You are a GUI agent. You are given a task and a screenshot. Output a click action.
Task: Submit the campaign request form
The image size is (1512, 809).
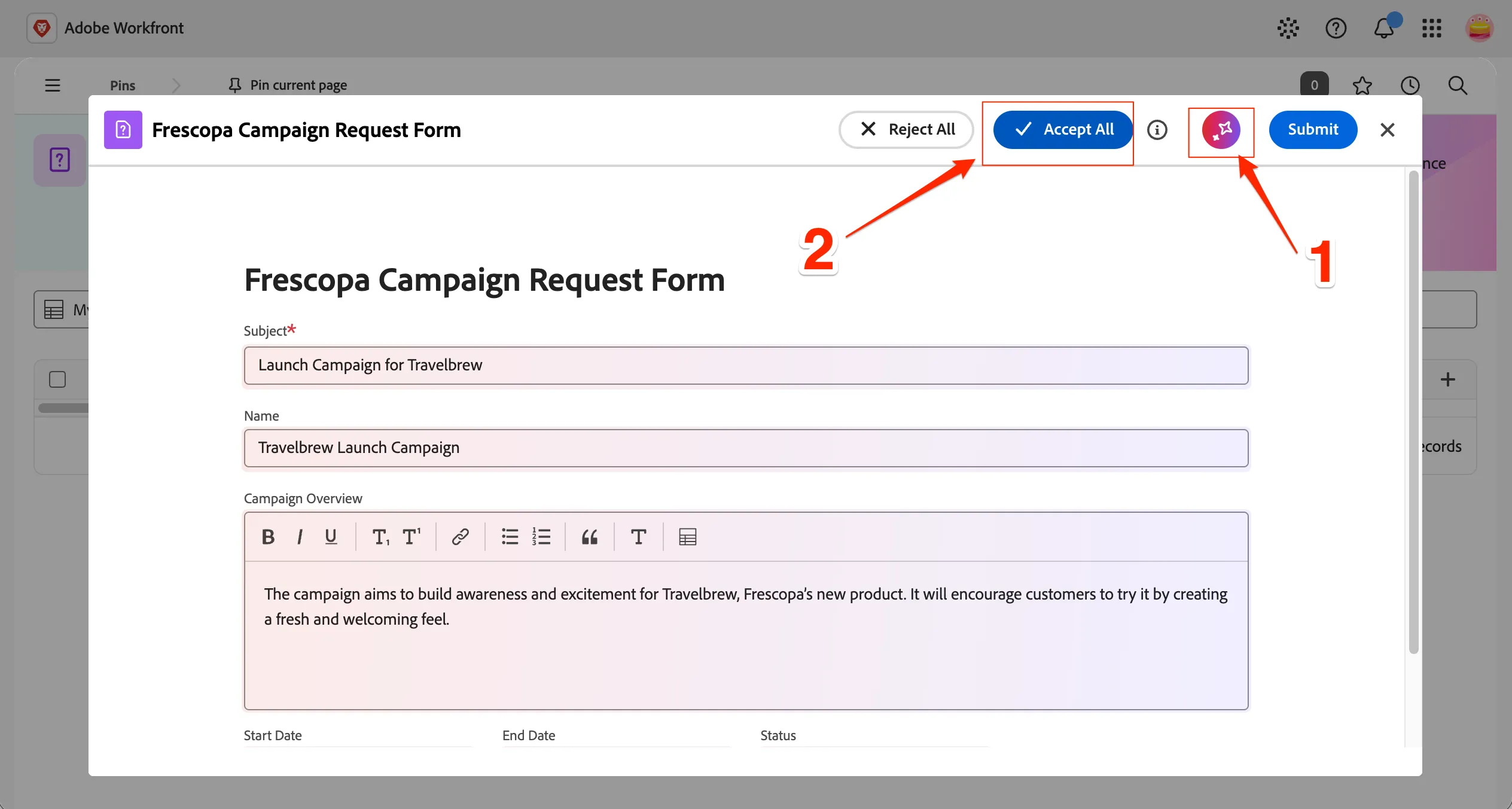click(x=1313, y=130)
